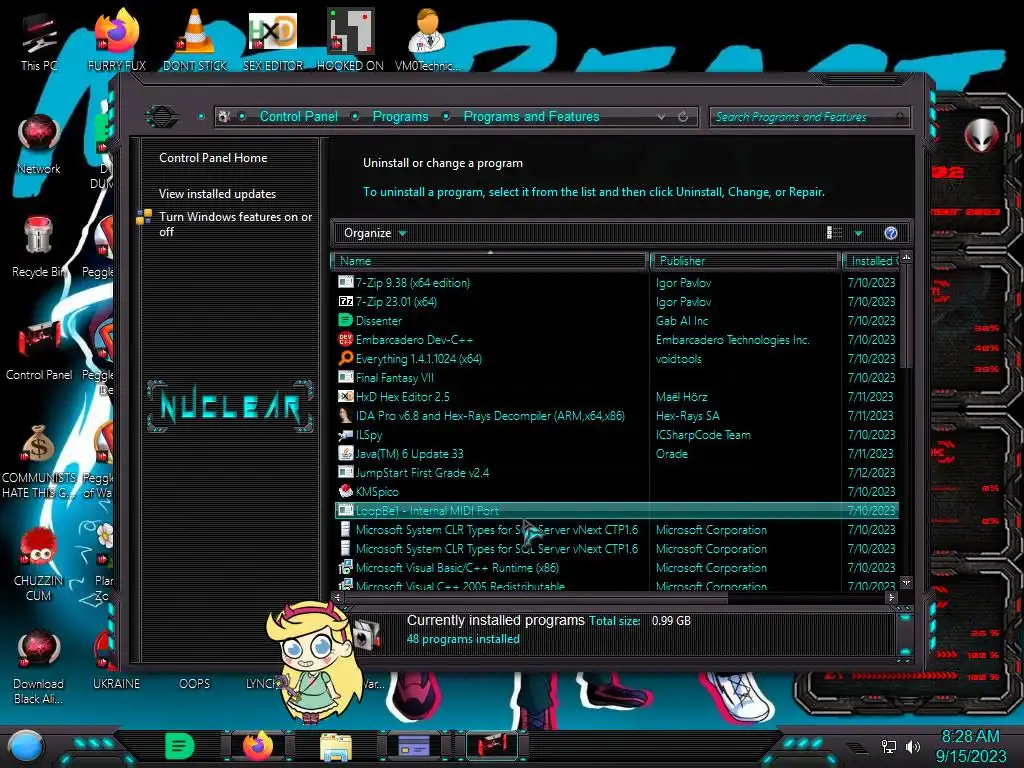The width and height of the screenshot is (1024, 768).
Task: Open the DONT STICK VLC shortcut
Action: [x=195, y=40]
